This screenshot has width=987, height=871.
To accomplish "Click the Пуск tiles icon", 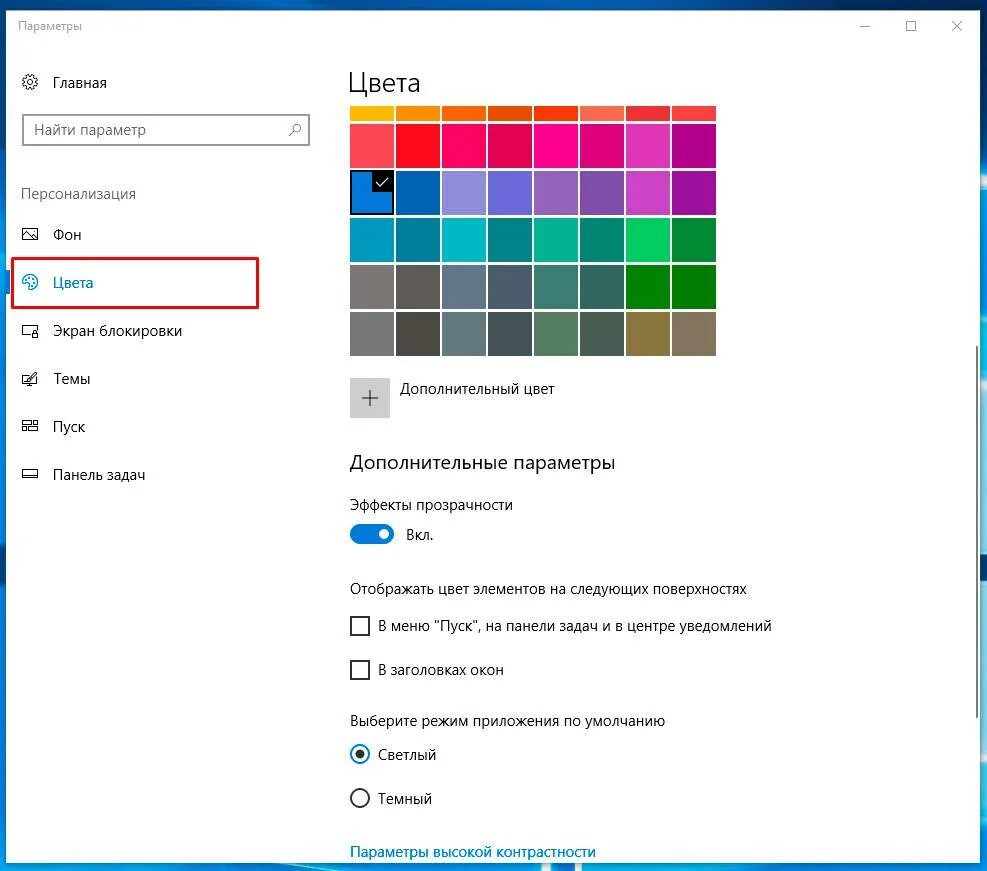I will click(30, 426).
